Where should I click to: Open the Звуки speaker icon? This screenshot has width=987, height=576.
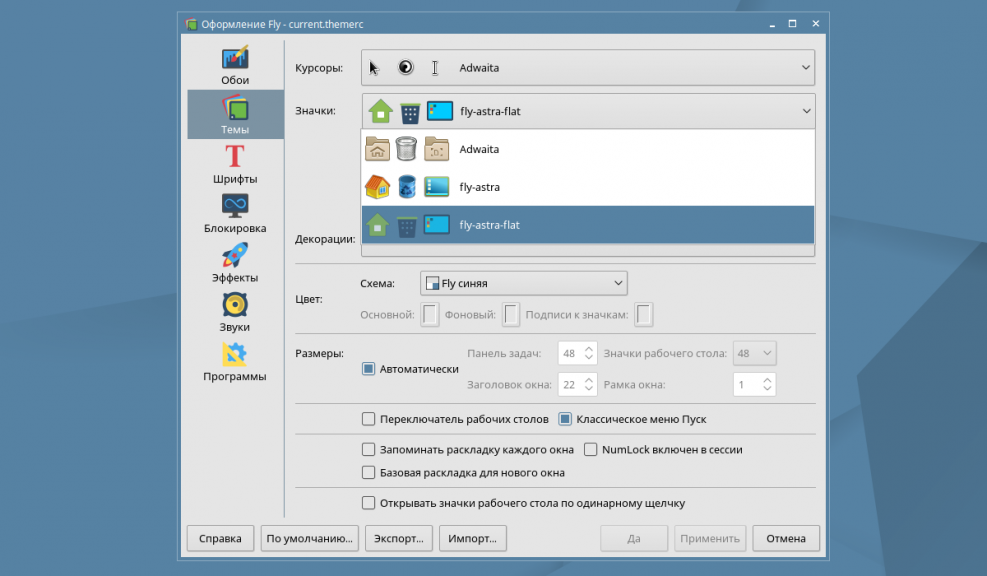click(x=235, y=305)
